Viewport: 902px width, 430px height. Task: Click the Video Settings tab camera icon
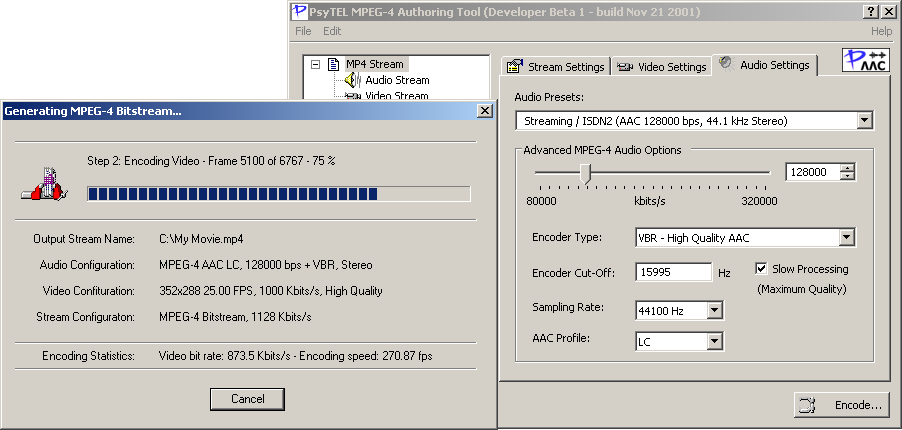point(625,67)
